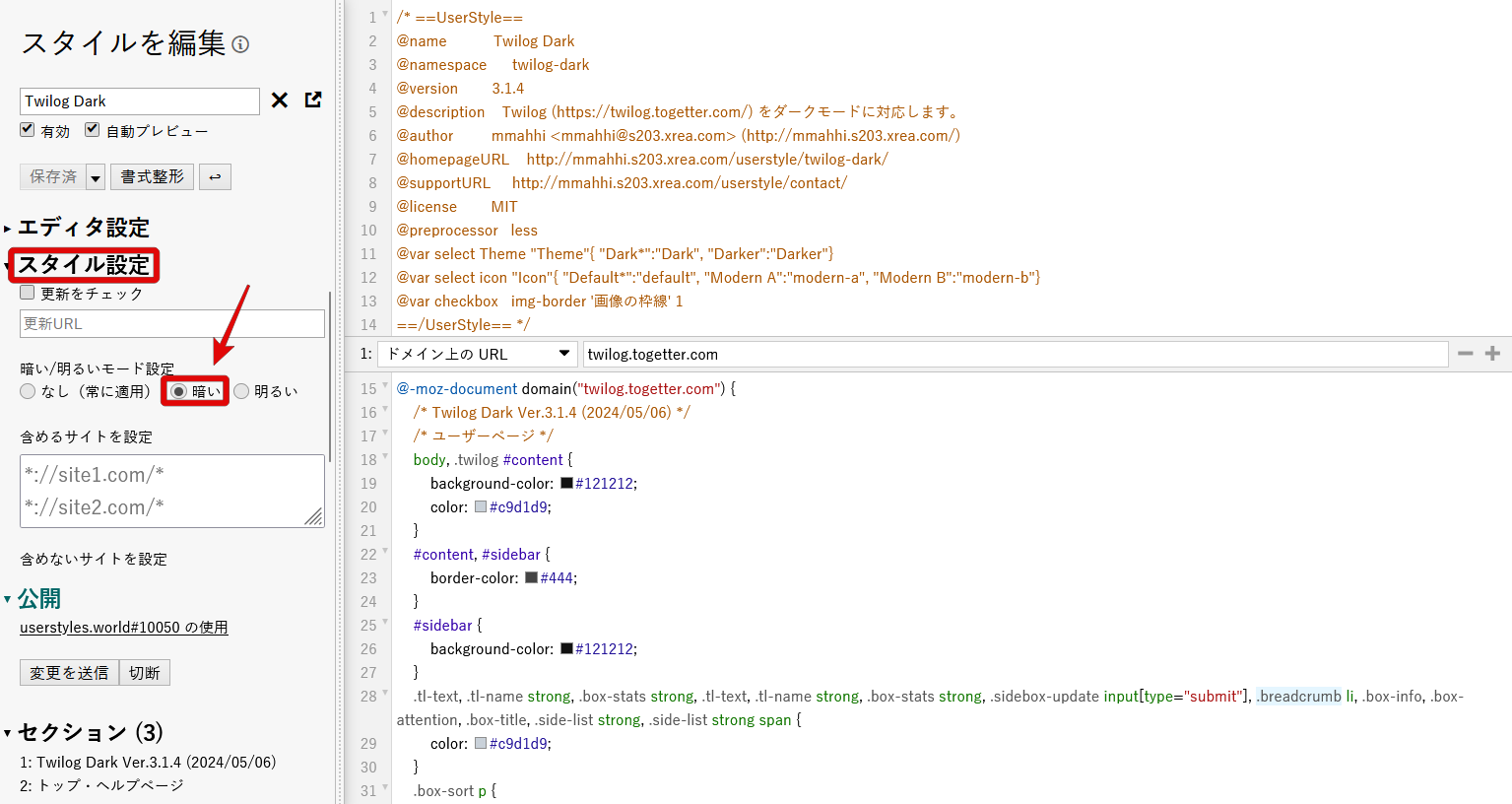Viewport: 1512px width, 804px height.
Task: Click the 切断 button
Action: (145, 673)
